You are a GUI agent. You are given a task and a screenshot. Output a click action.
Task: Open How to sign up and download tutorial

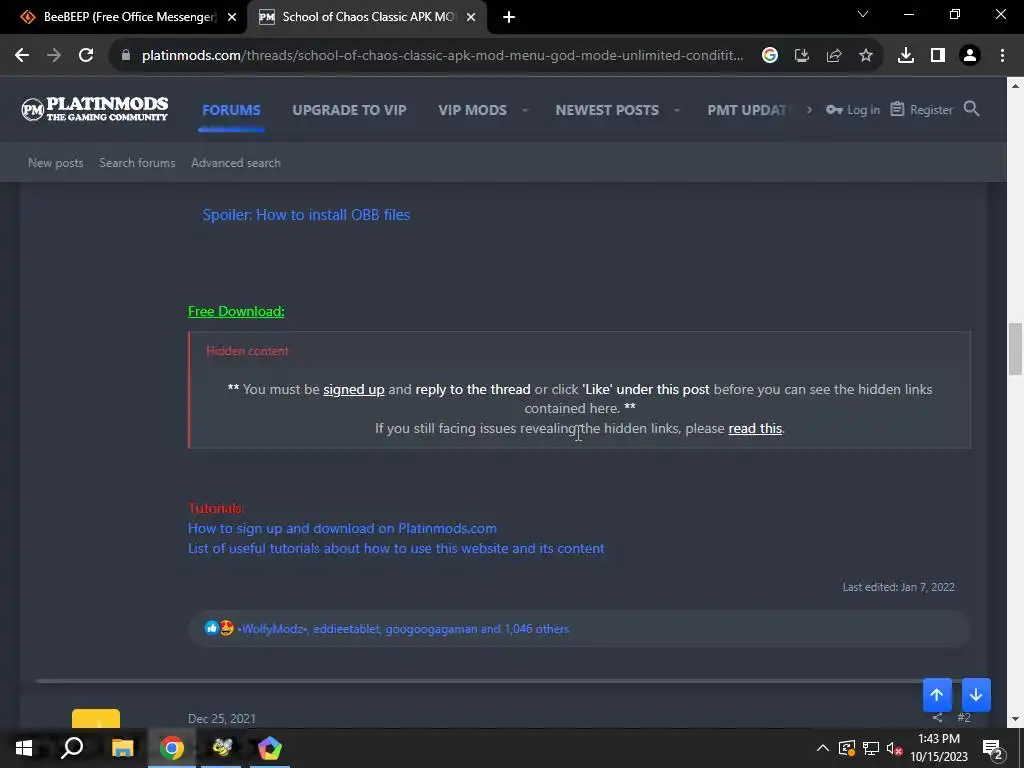point(342,528)
